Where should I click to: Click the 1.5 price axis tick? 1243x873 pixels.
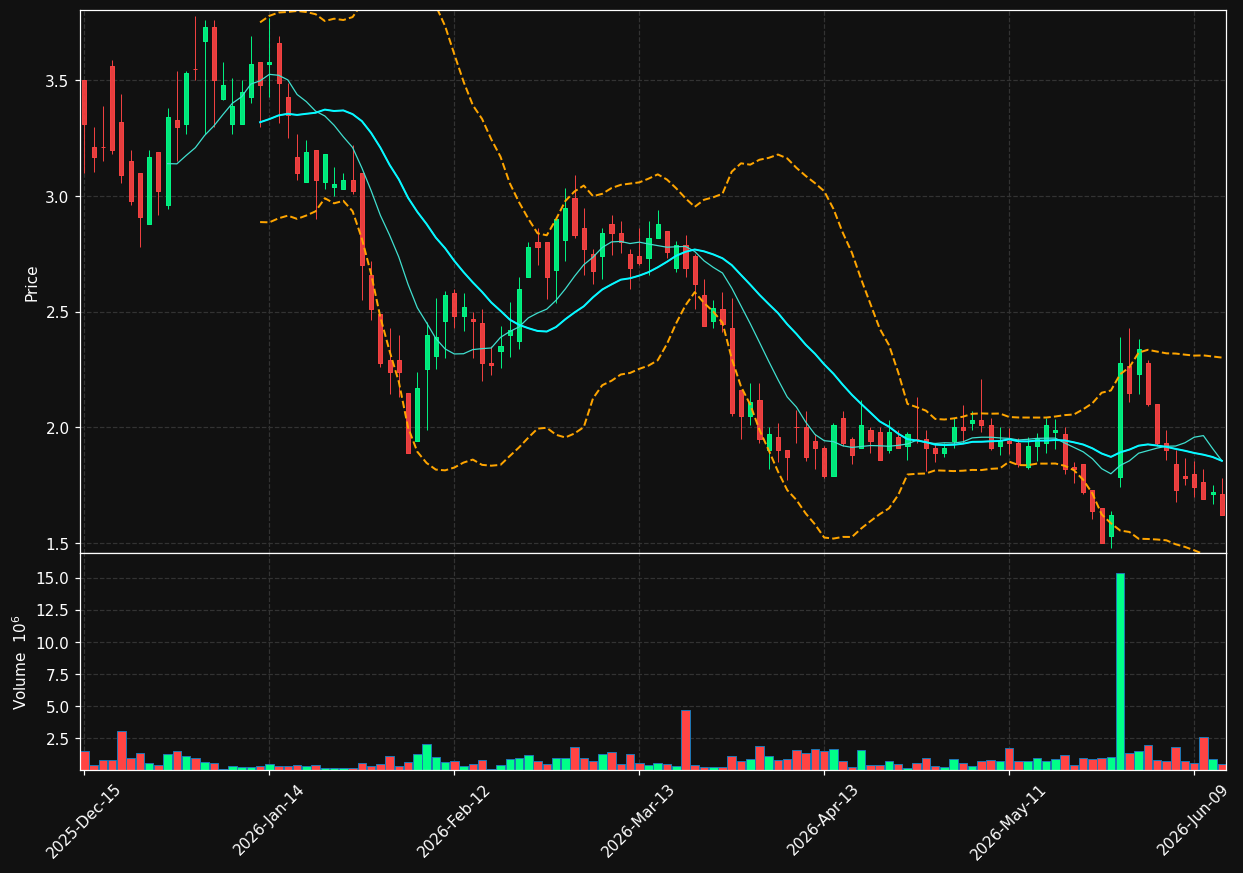point(56,544)
